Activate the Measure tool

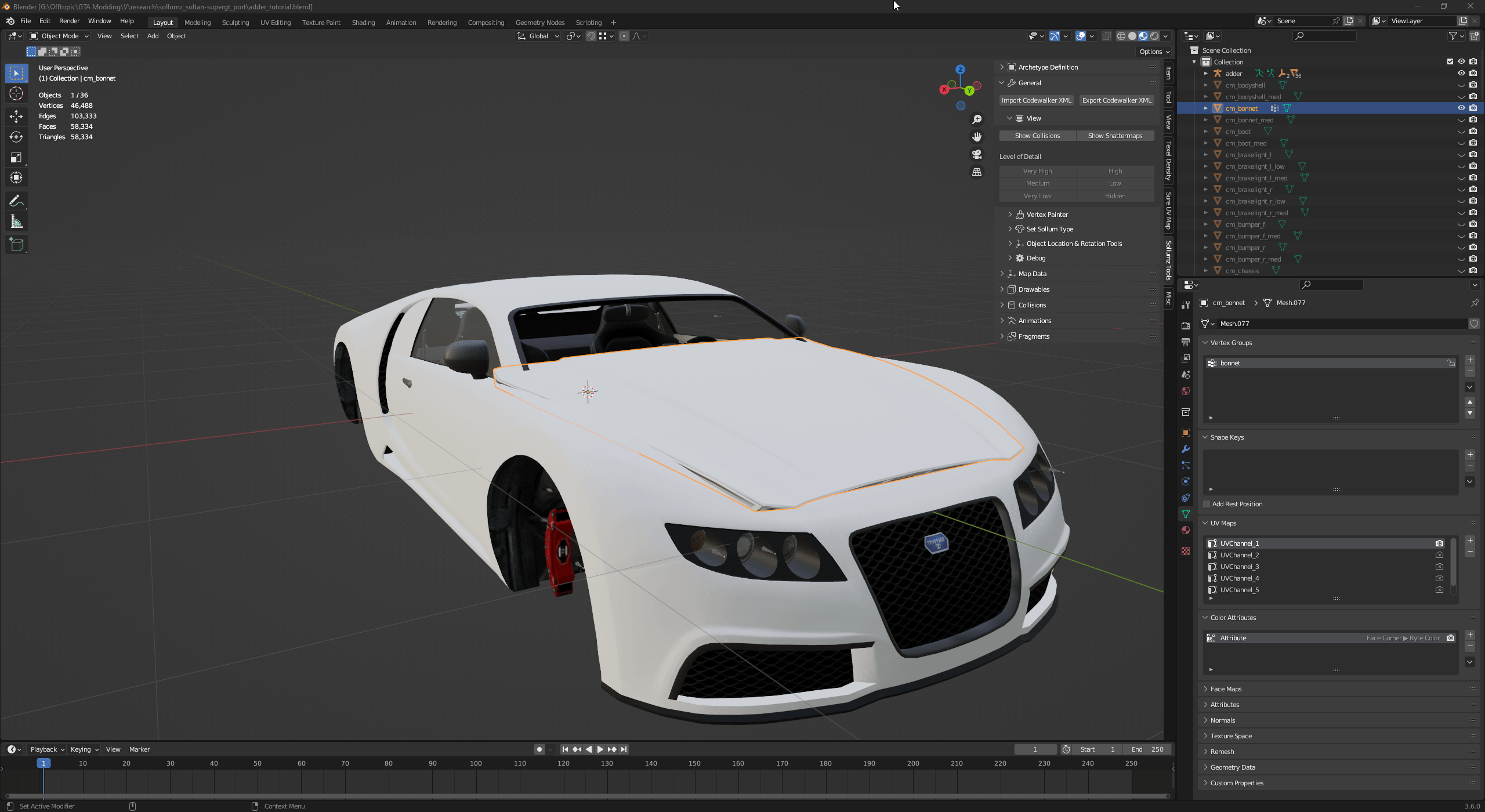[16, 222]
